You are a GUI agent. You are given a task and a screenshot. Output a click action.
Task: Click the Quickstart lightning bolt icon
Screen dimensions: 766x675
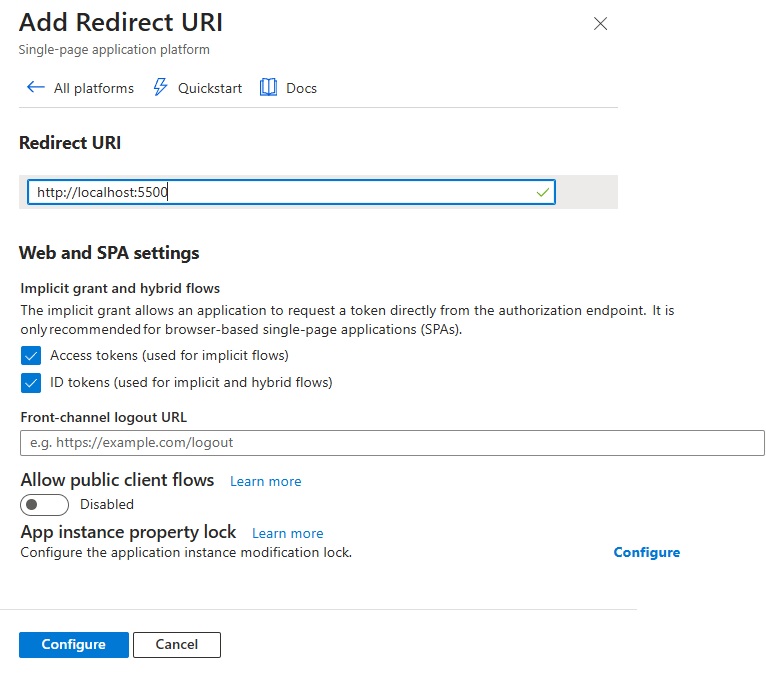160,88
